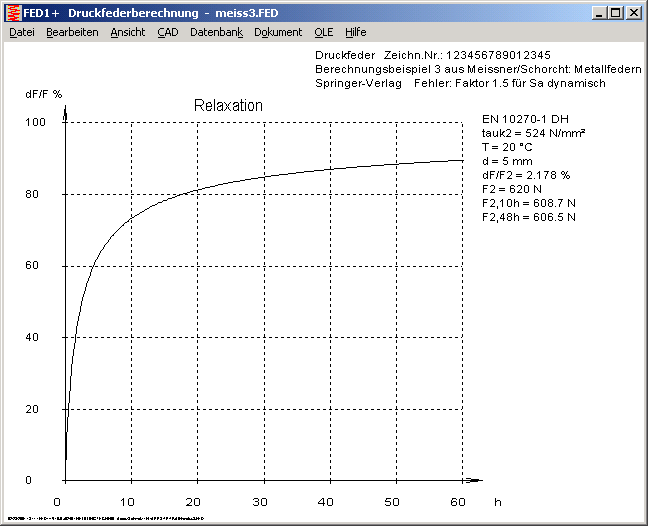Click the "Druckfeder Zeichn.Nr." header line
648x526 pixels.
click(x=432, y=54)
